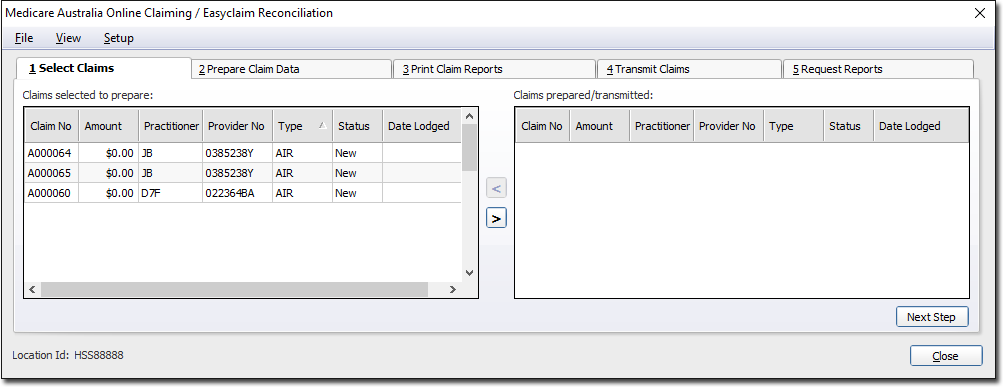Image resolution: width=1003 pixels, height=387 pixels.
Task: Click the move-left arrow button
Action: (496, 189)
